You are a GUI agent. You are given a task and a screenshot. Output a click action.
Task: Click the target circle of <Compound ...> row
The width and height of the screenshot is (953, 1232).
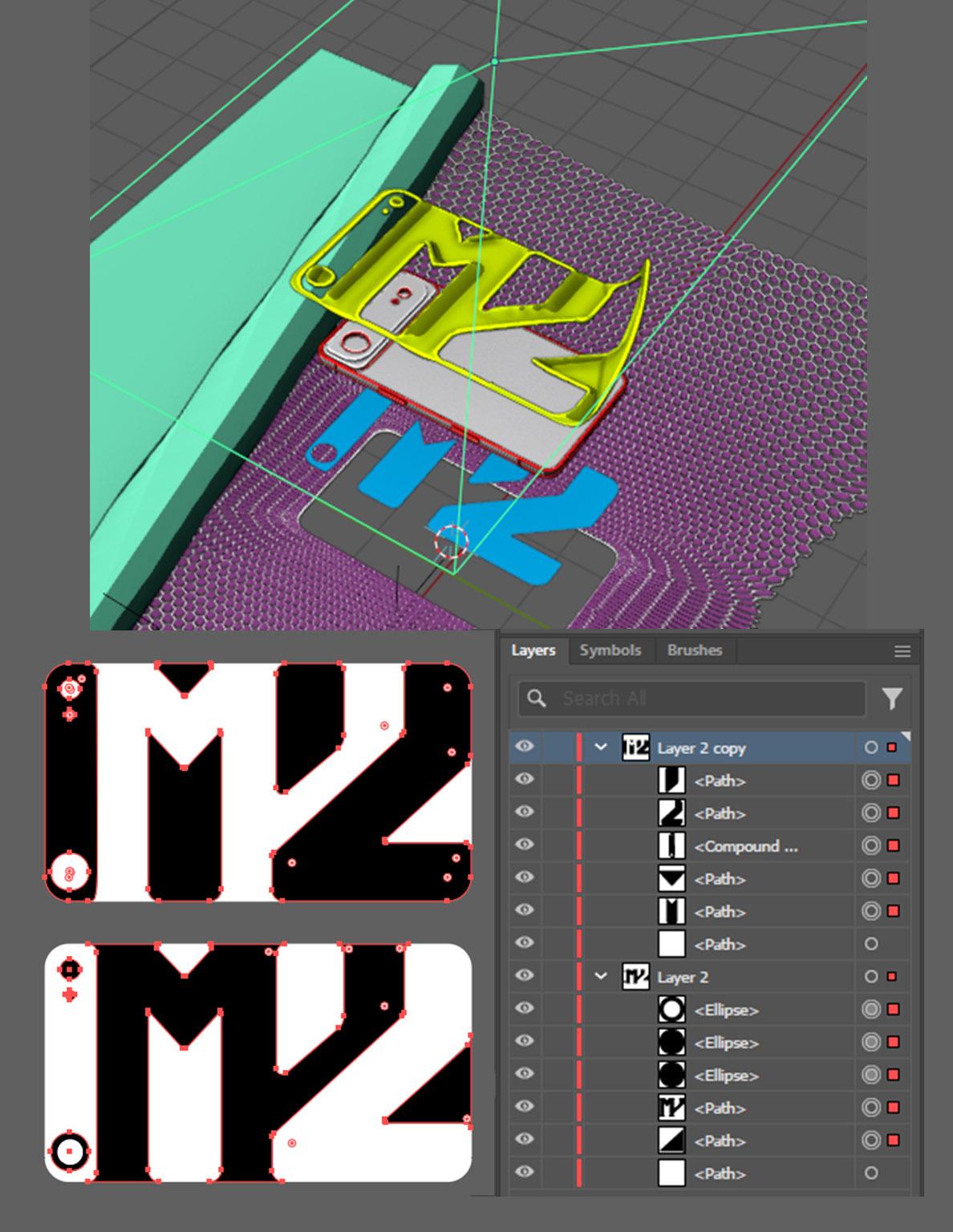[x=871, y=846]
